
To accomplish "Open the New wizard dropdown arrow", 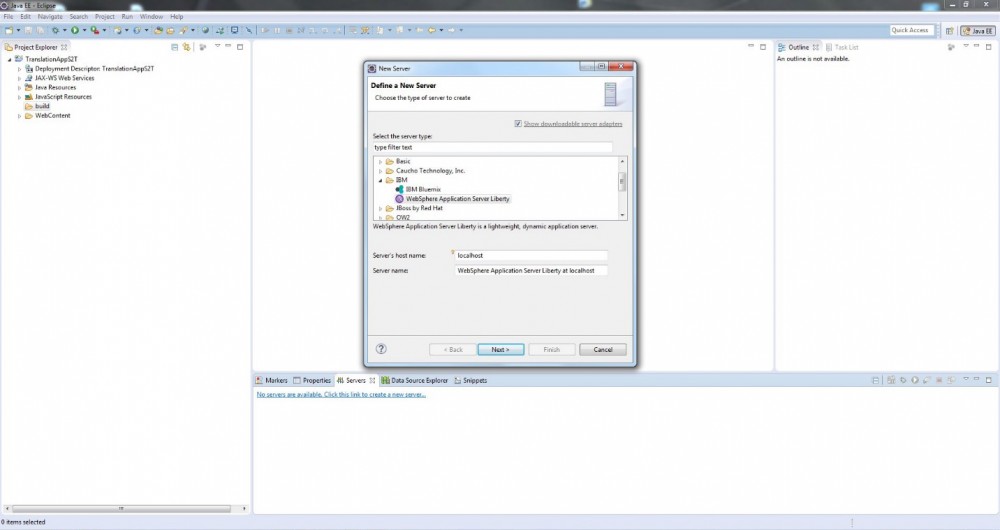I will pos(18,30).
